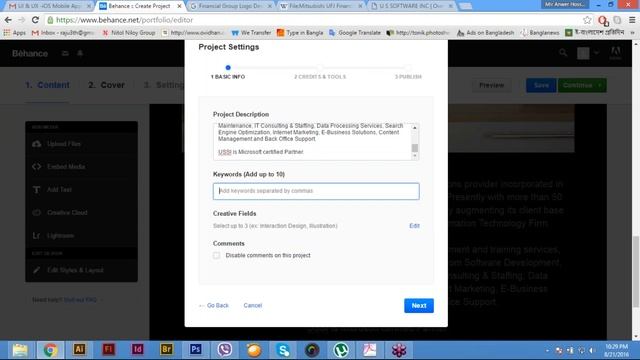
Task: Open Google Translate bookmark
Action: point(355,32)
